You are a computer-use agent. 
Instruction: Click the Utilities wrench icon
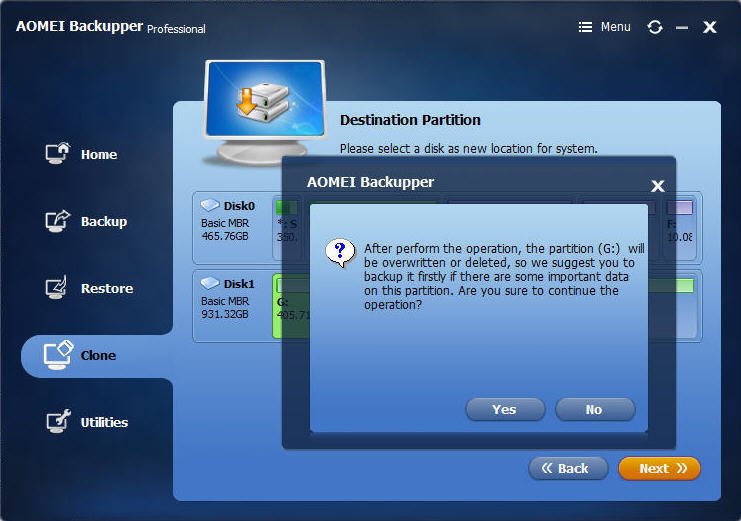pos(58,421)
